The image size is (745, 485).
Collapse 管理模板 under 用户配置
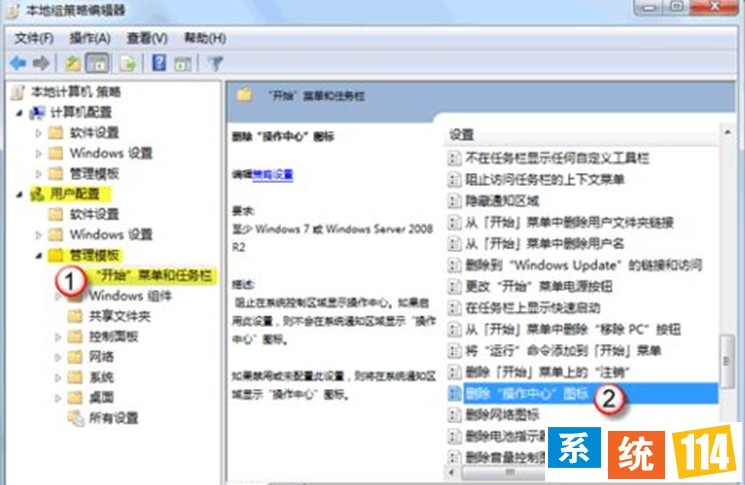click(38, 256)
